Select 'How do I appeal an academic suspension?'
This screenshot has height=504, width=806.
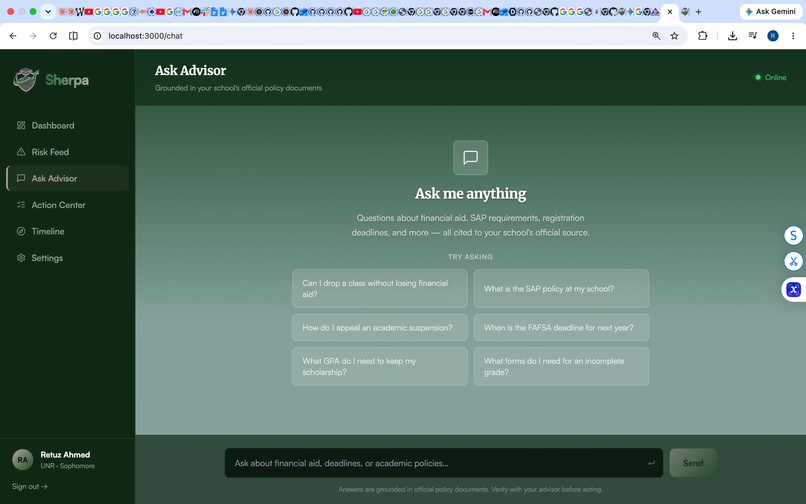380,328
